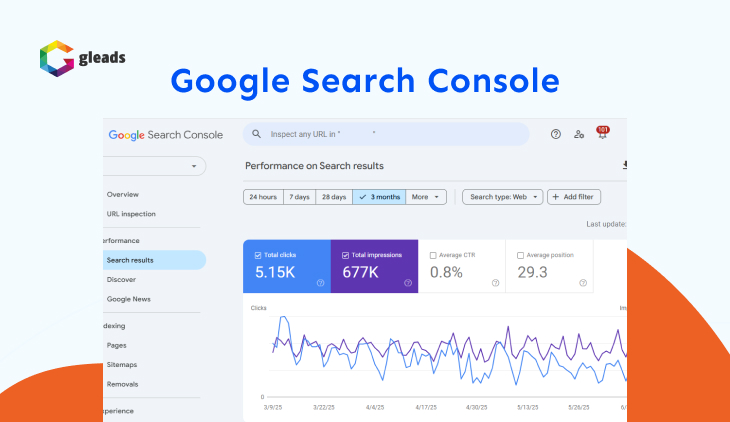
Task: Click the gleads logo icon
Action: click(x=57, y=58)
